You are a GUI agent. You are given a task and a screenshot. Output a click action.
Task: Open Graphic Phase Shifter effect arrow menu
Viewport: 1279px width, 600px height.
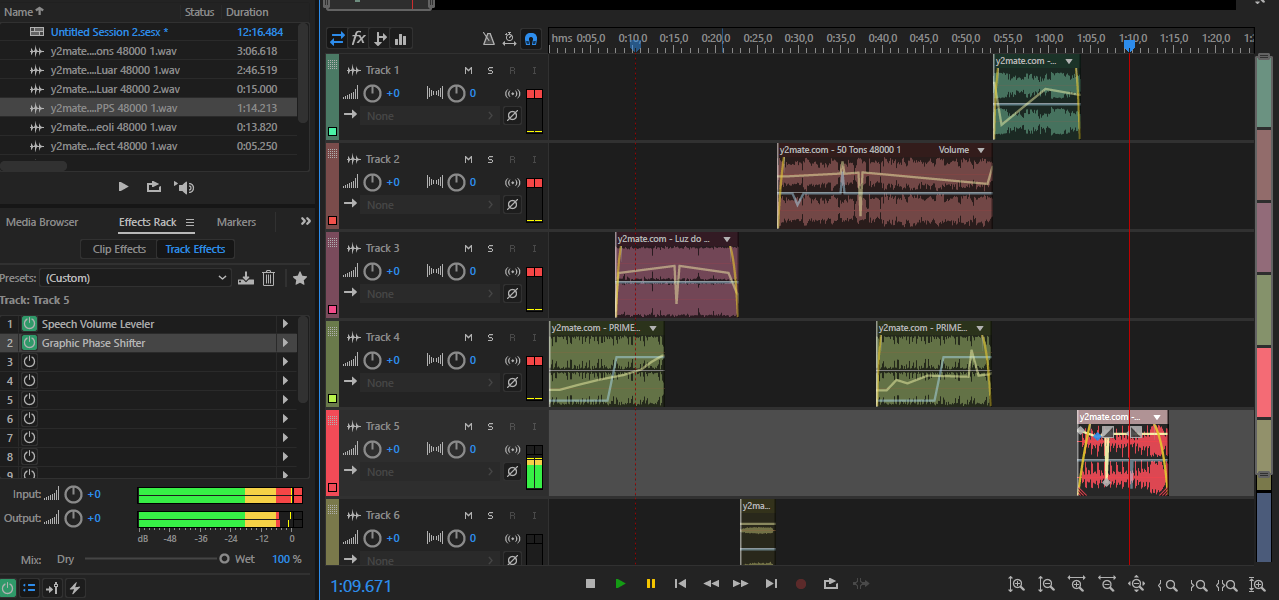(286, 343)
